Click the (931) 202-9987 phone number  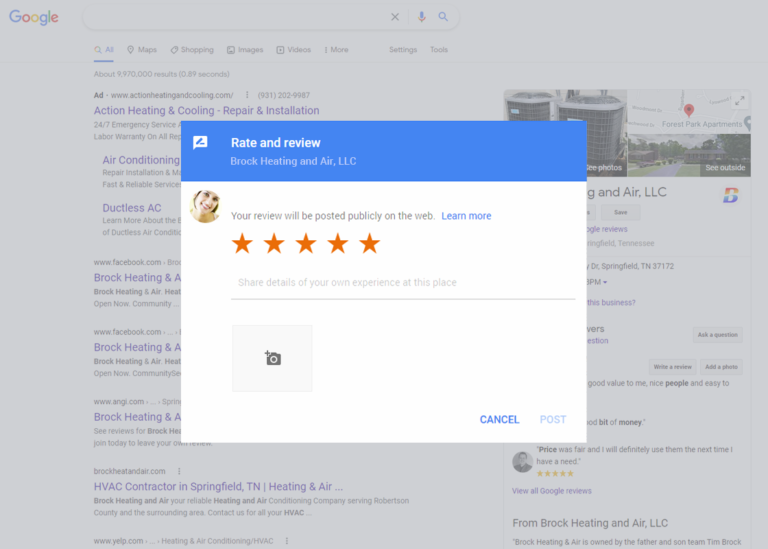tap(284, 95)
